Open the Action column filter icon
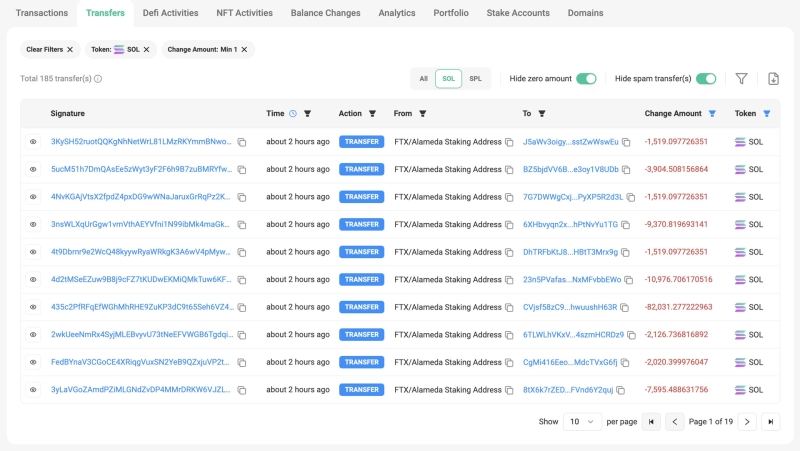Image resolution: width=800 pixels, height=451 pixels. (372, 114)
